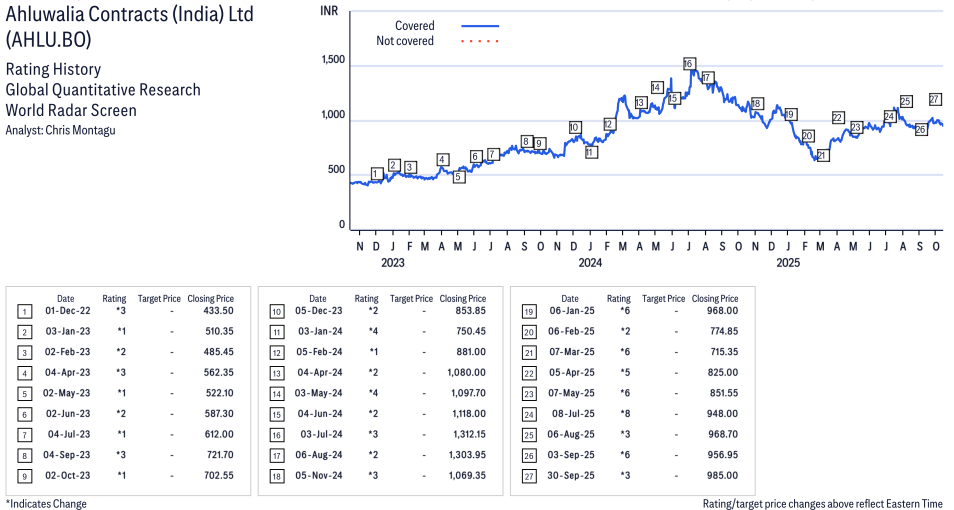Click the boxed number 1 in the table

(x=24, y=311)
